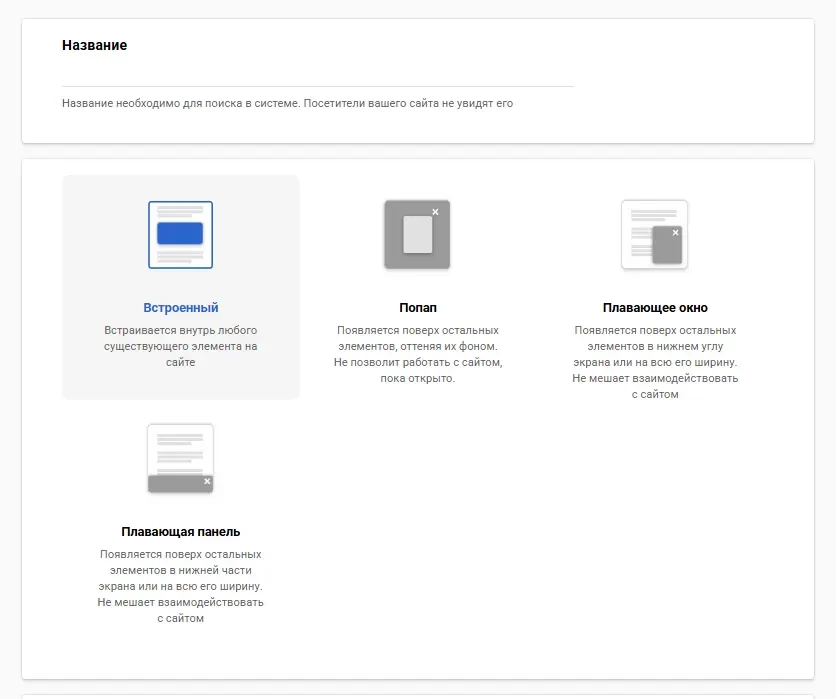Select the Встроенный title label
The height and width of the screenshot is (699, 836).
point(180,308)
